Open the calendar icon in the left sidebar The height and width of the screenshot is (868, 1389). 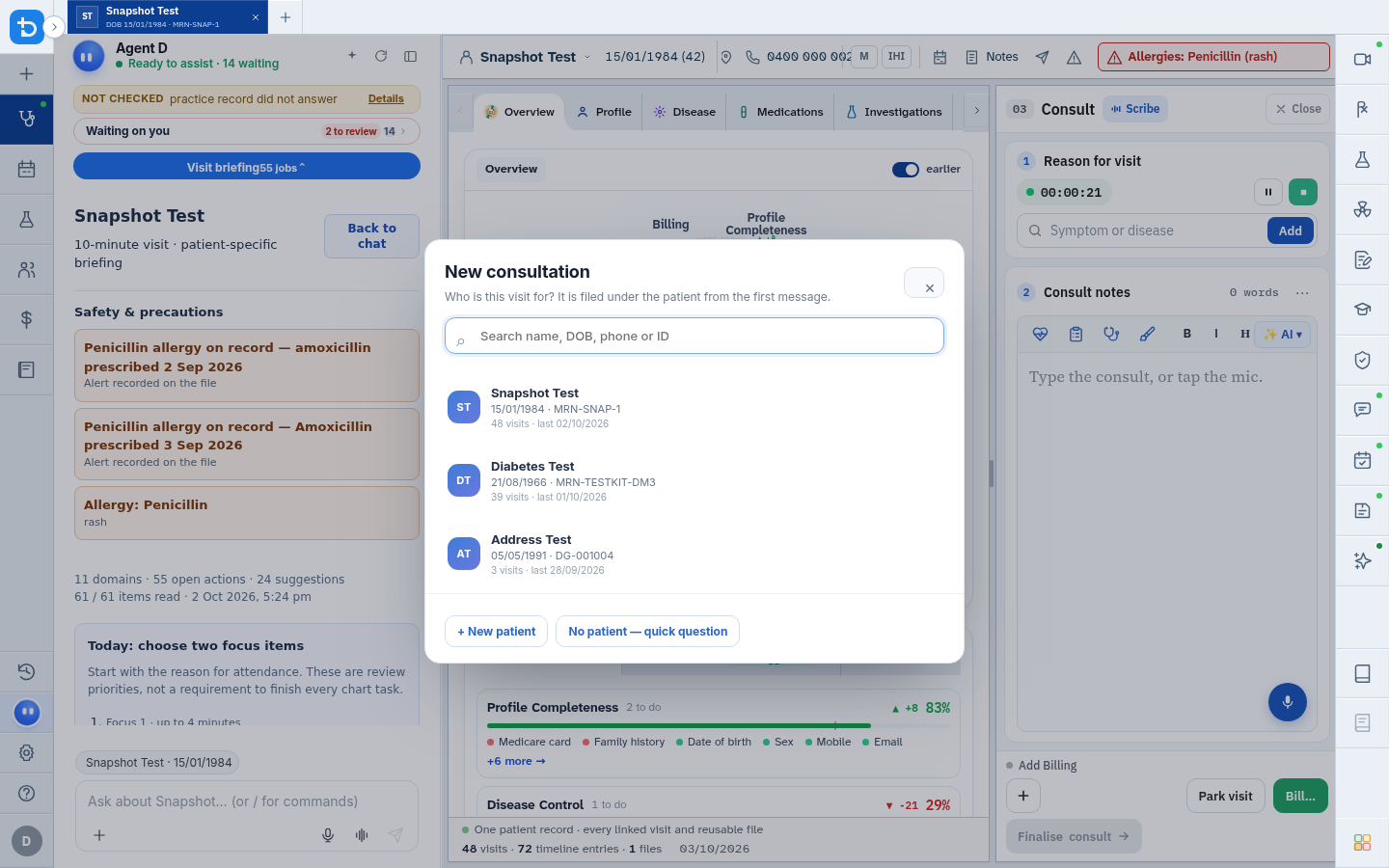26,170
